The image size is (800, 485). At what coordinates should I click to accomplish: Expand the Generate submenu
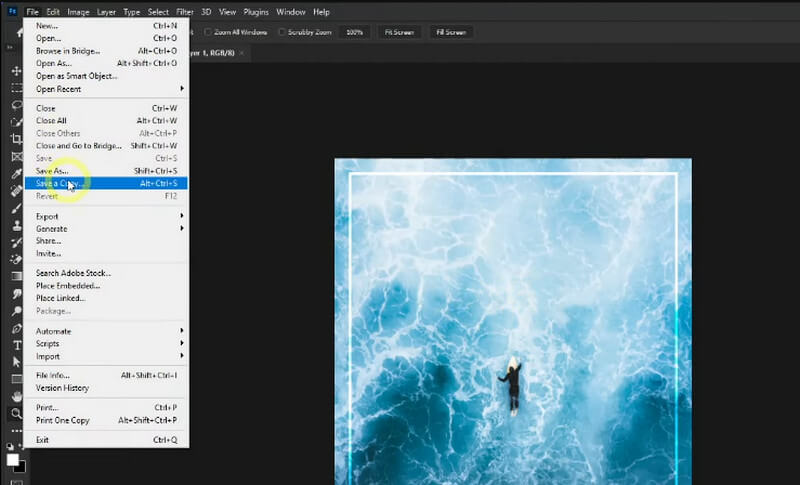106,228
